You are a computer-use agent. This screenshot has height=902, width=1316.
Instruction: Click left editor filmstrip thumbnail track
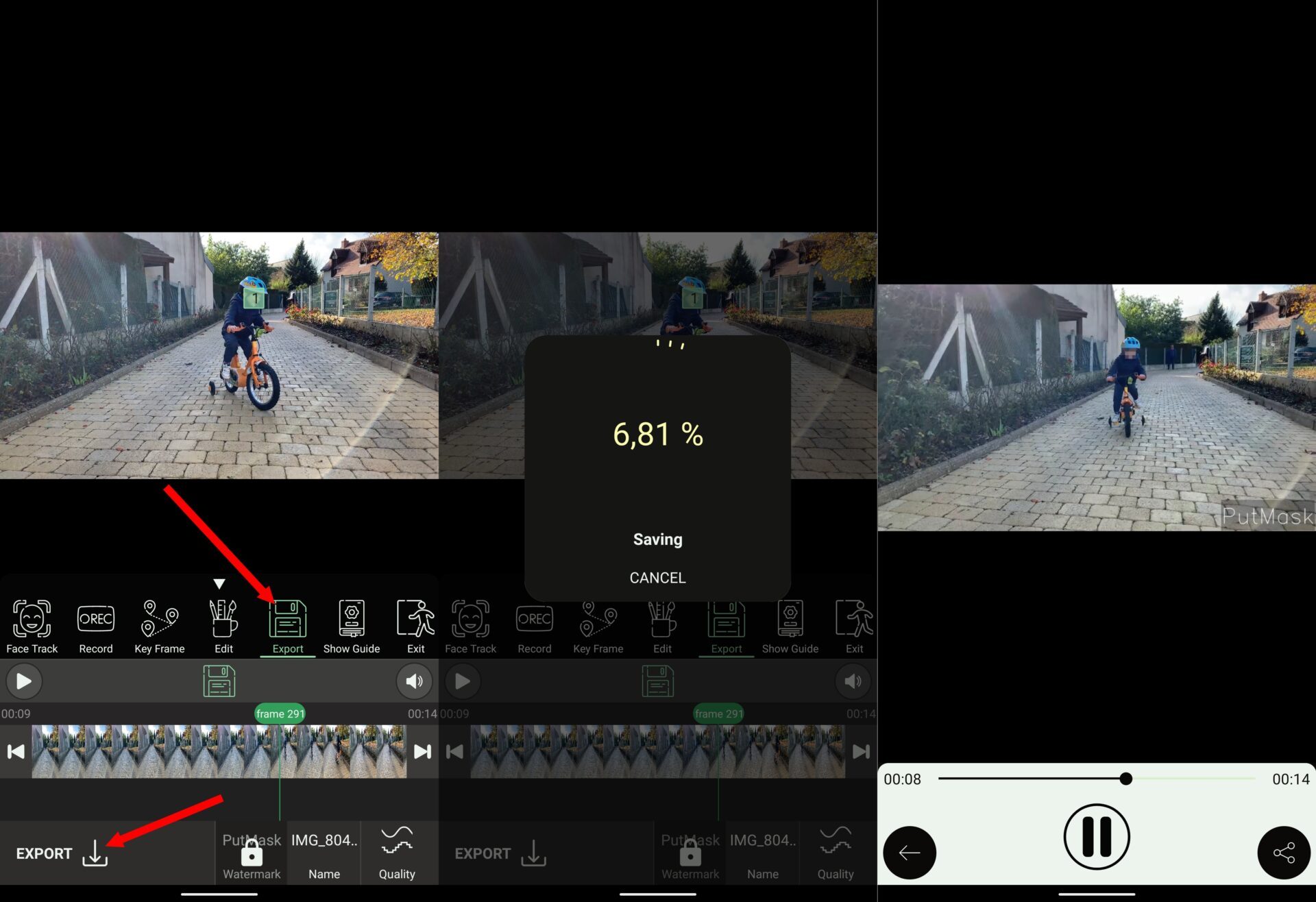219,751
